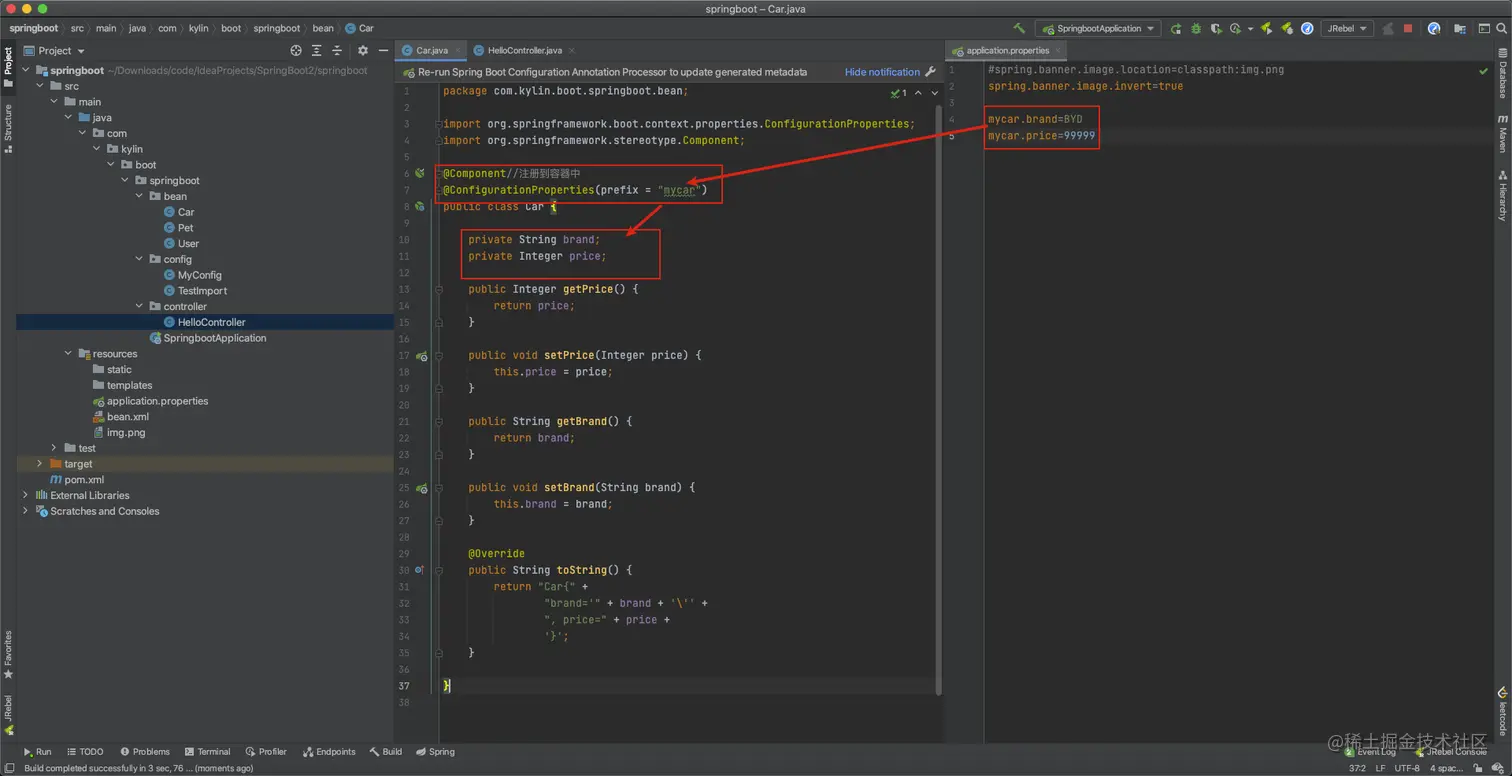The image size is (1512, 776).
Task: Close the application.properties tab
Action: coord(1058,50)
